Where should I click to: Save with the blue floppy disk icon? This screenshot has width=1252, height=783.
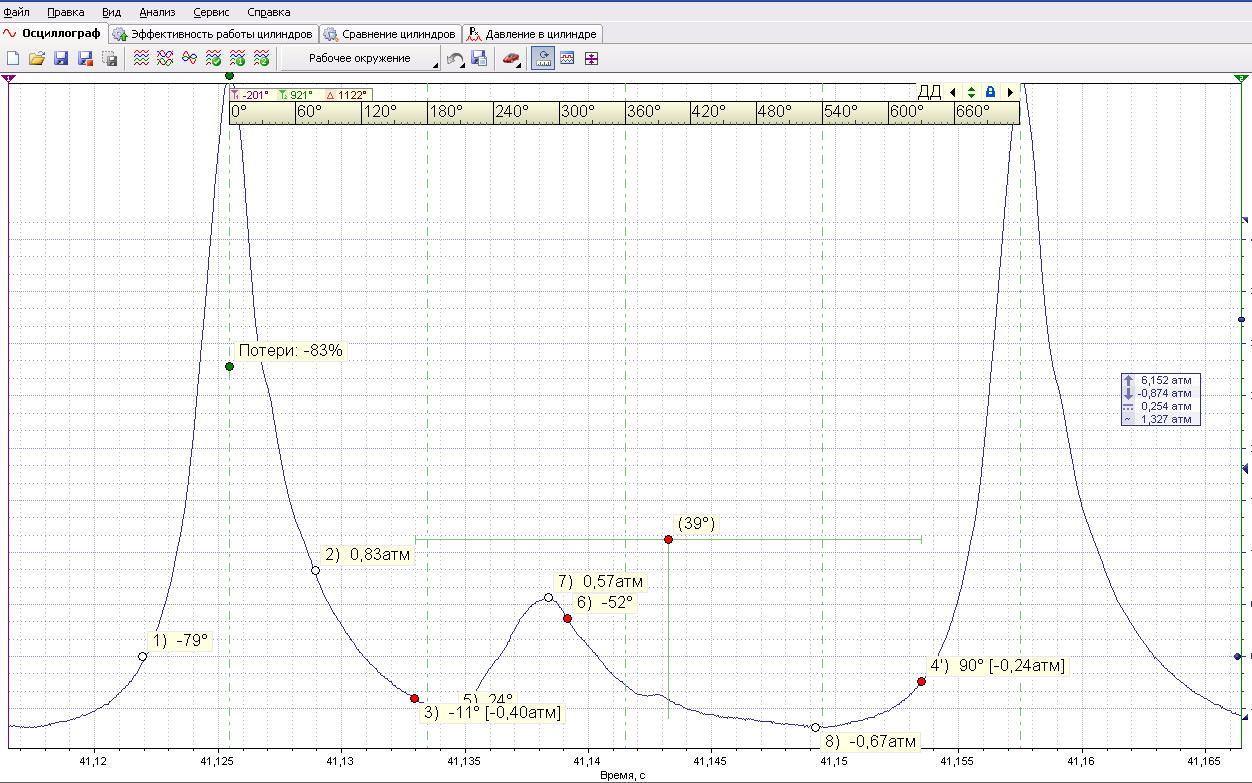tap(61, 59)
